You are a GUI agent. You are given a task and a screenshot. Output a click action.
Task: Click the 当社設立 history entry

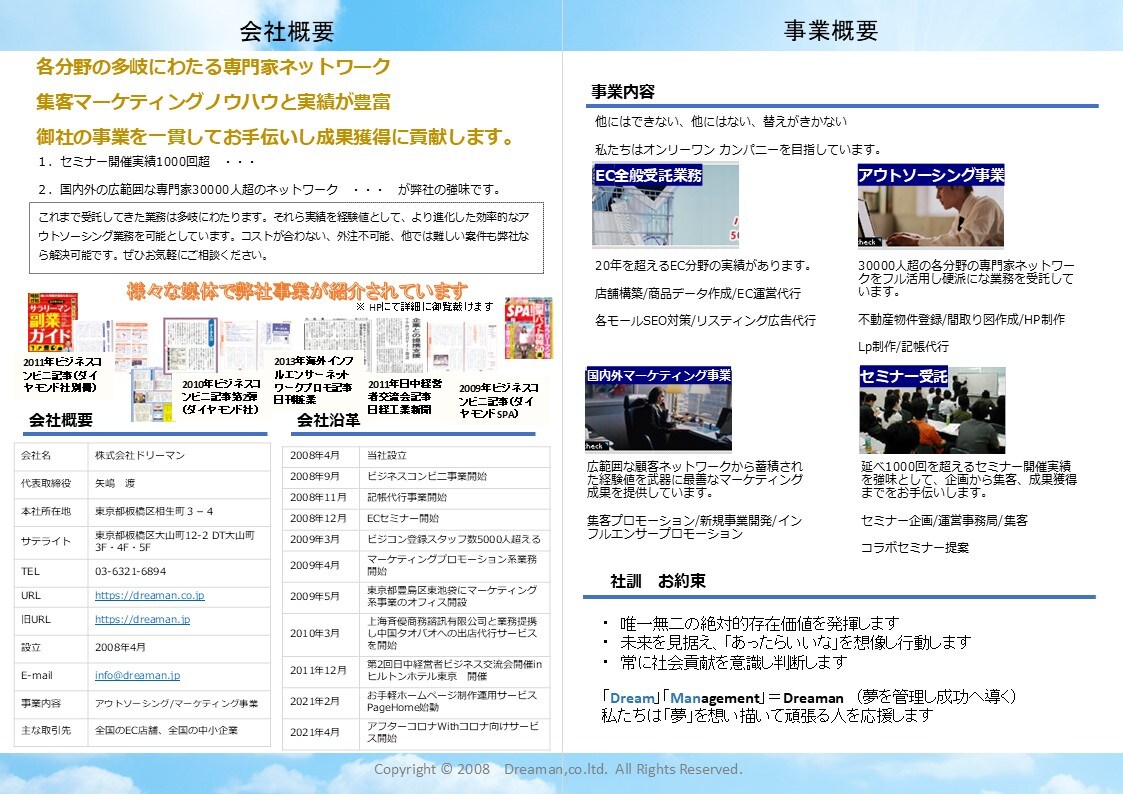pos(387,455)
